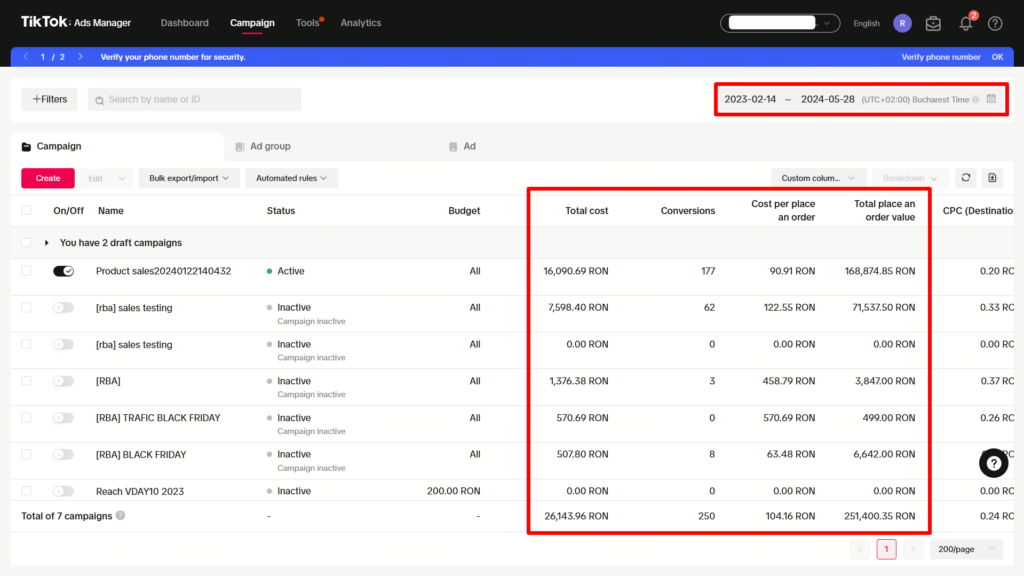Viewport: 1024px width, 576px height.
Task: Tick the [RBA] TRAFIC BLACK FRIDAY checkbox
Action: [26, 417]
